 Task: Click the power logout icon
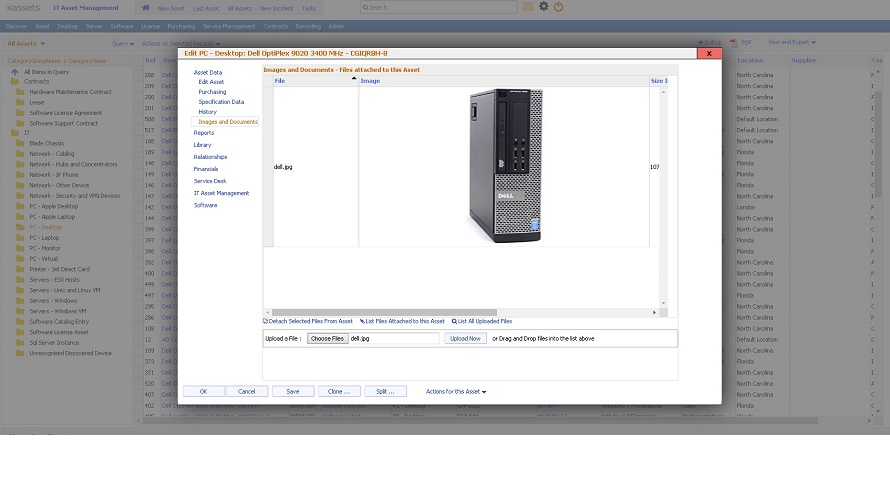(558, 7)
